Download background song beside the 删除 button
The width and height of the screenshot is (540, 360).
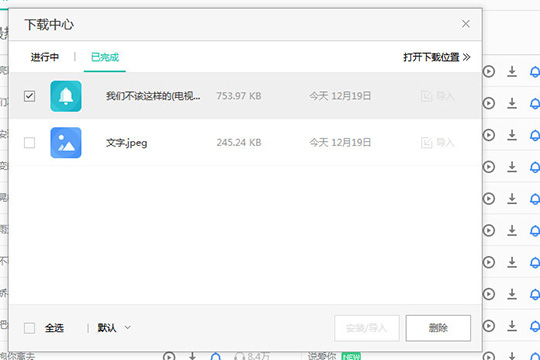[x=512, y=326]
